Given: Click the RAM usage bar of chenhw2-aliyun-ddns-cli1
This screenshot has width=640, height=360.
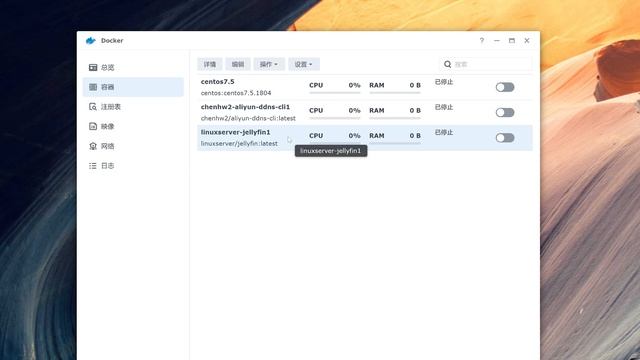Looking at the screenshot, I should (x=395, y=118).
